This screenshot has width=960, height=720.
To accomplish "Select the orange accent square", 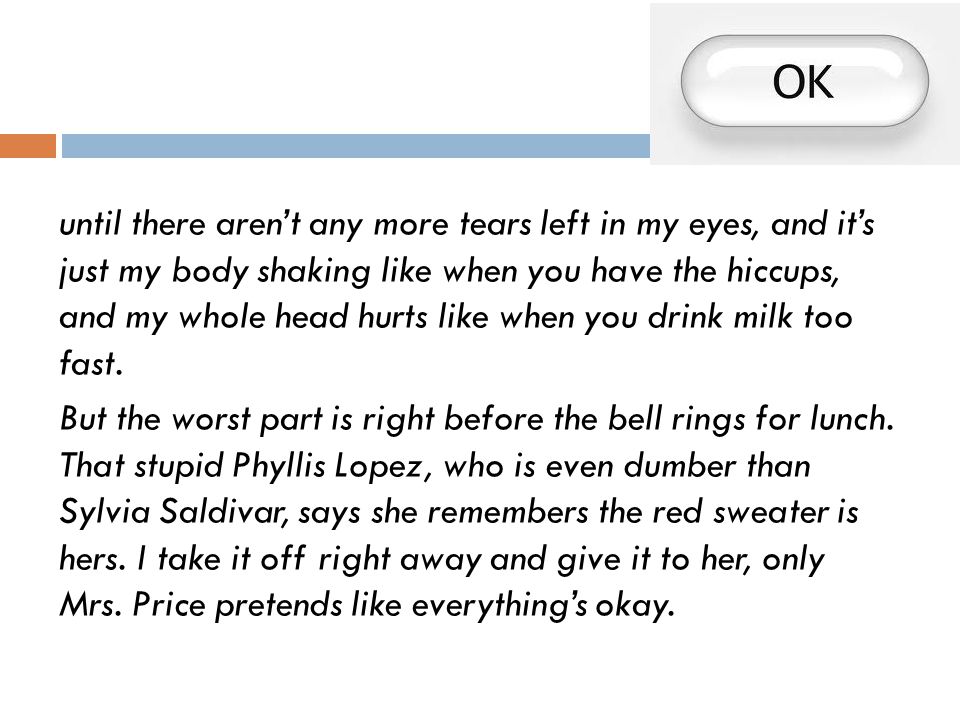I will tap(28, 146).
